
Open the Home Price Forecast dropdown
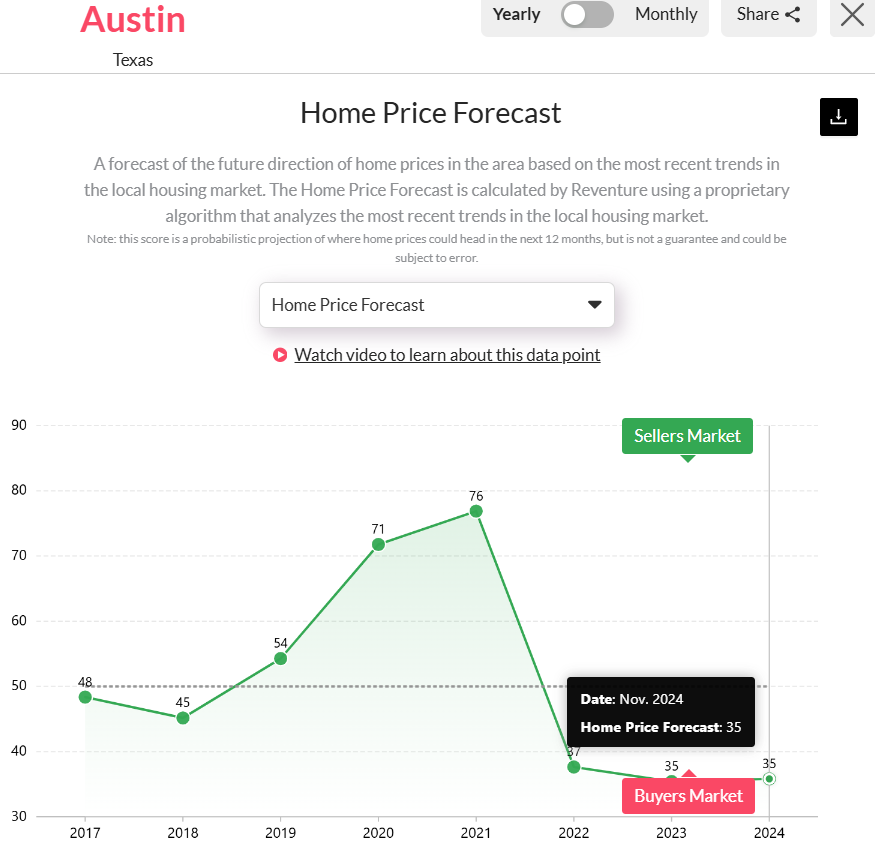coord(437,305)
